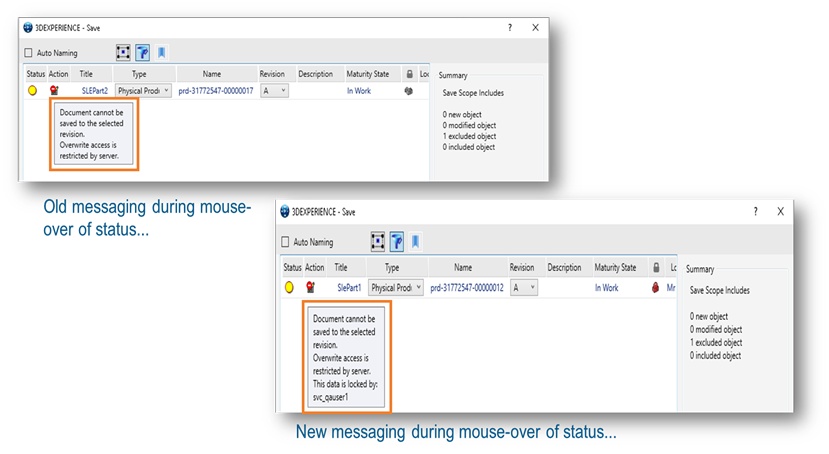Screen dimensions: 829x454
Task: Click In Work state for SLEPart2
Action: tap(359, 91)
